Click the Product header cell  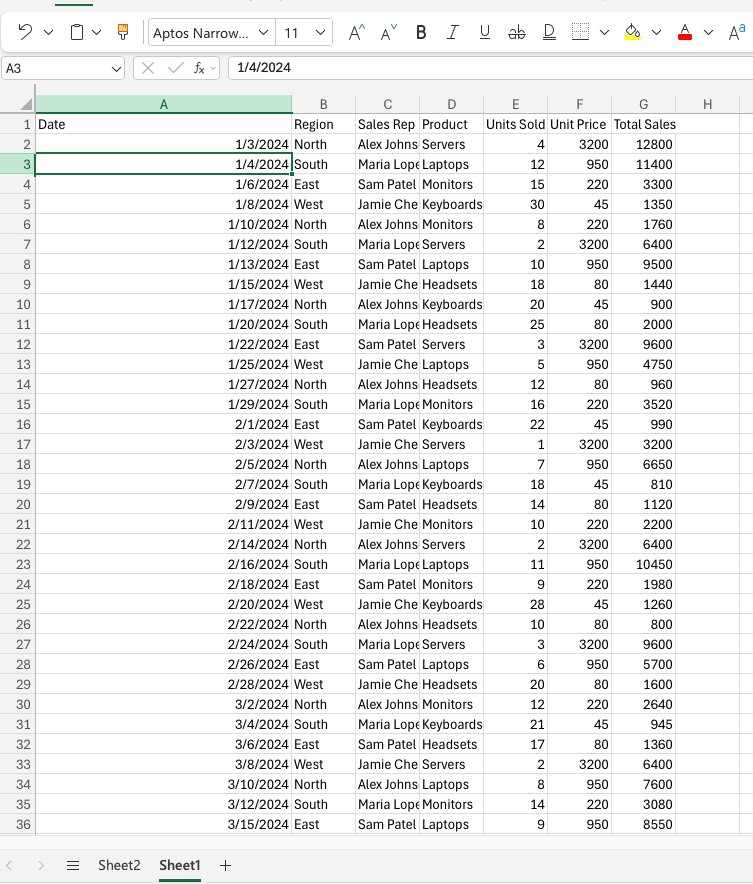click(x=451, y=124)
